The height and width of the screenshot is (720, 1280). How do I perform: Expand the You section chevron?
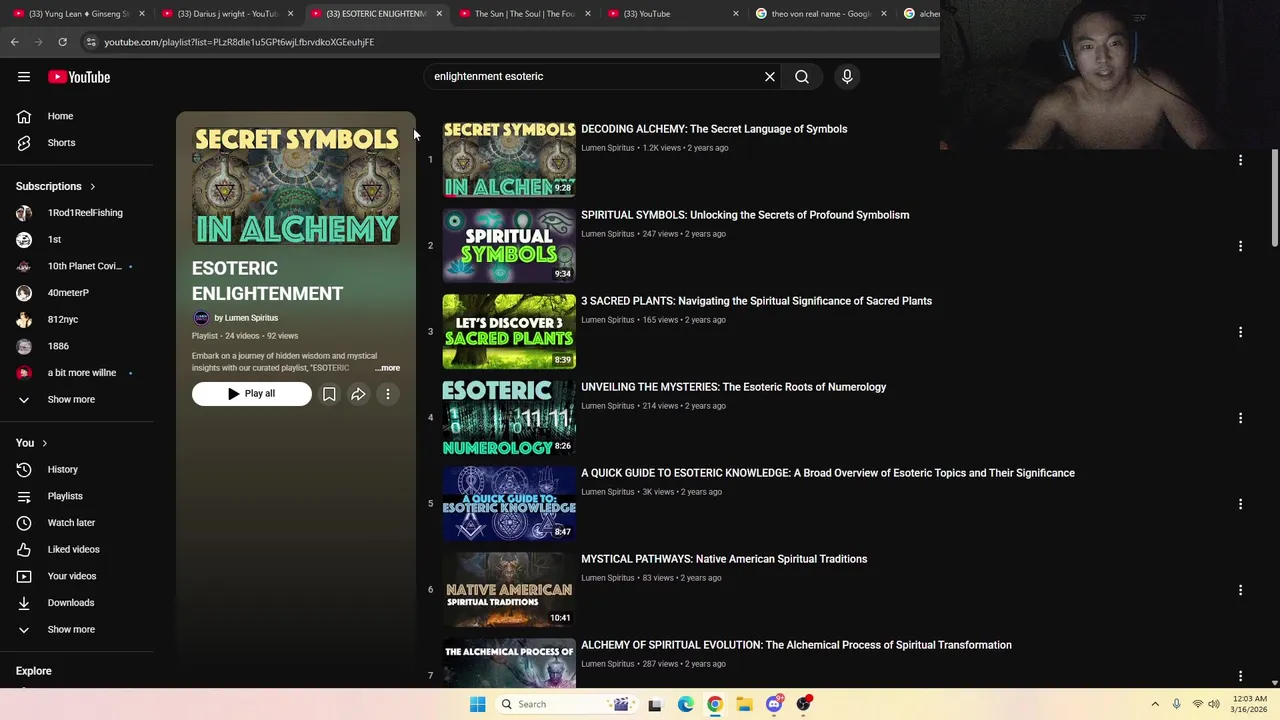pos(44,443)
